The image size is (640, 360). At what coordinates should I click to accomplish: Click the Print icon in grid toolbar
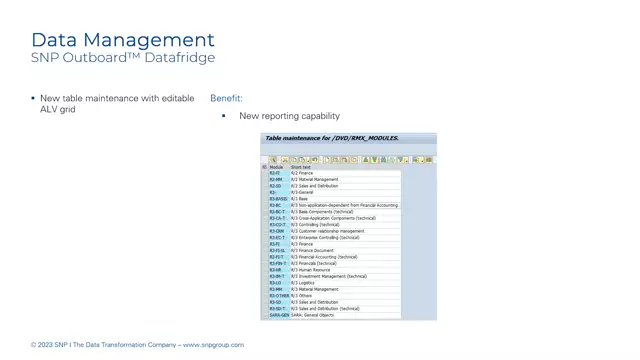click(417, 160)
